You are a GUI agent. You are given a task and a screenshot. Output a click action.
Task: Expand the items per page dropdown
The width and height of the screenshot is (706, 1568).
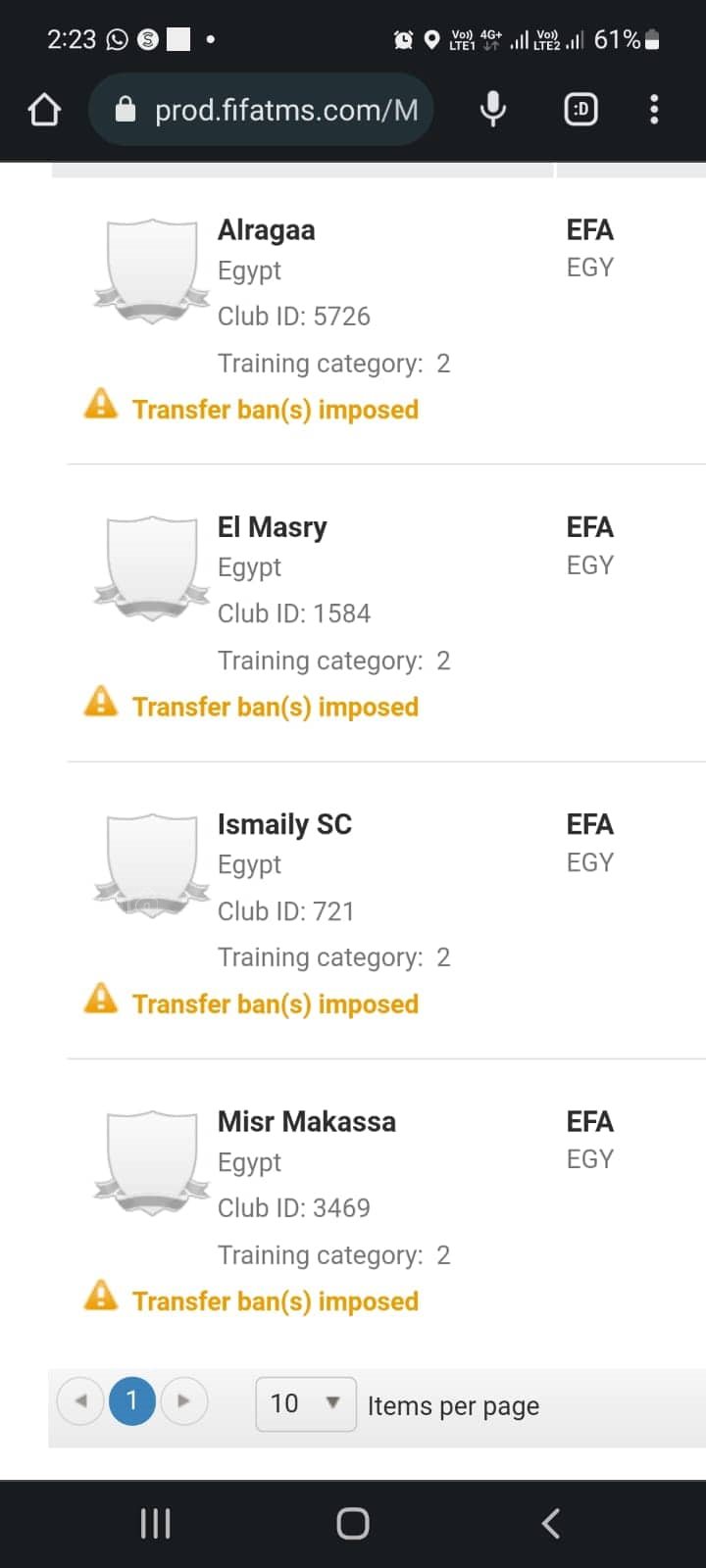pyautogui.click(x=305, y=1403)
